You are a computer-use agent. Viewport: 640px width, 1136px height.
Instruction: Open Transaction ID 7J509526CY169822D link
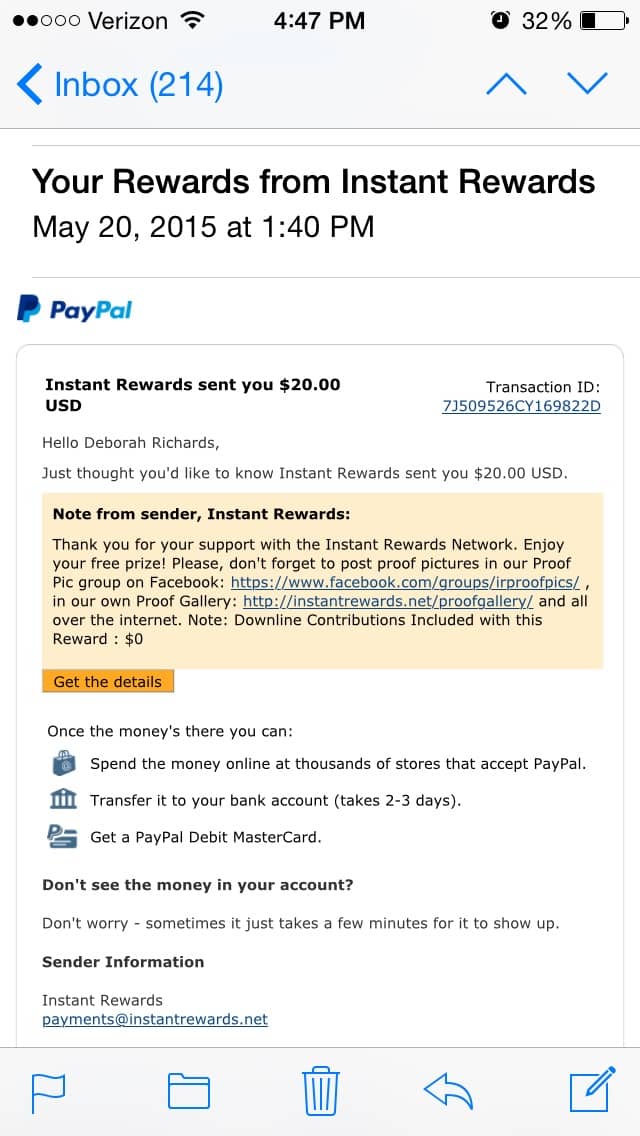tap(521, 406)
